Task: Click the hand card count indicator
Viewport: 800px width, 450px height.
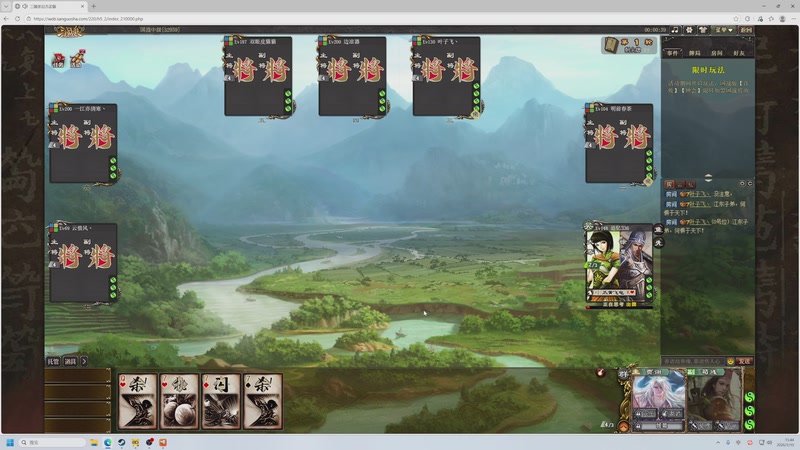Action: tap(606, 424)
